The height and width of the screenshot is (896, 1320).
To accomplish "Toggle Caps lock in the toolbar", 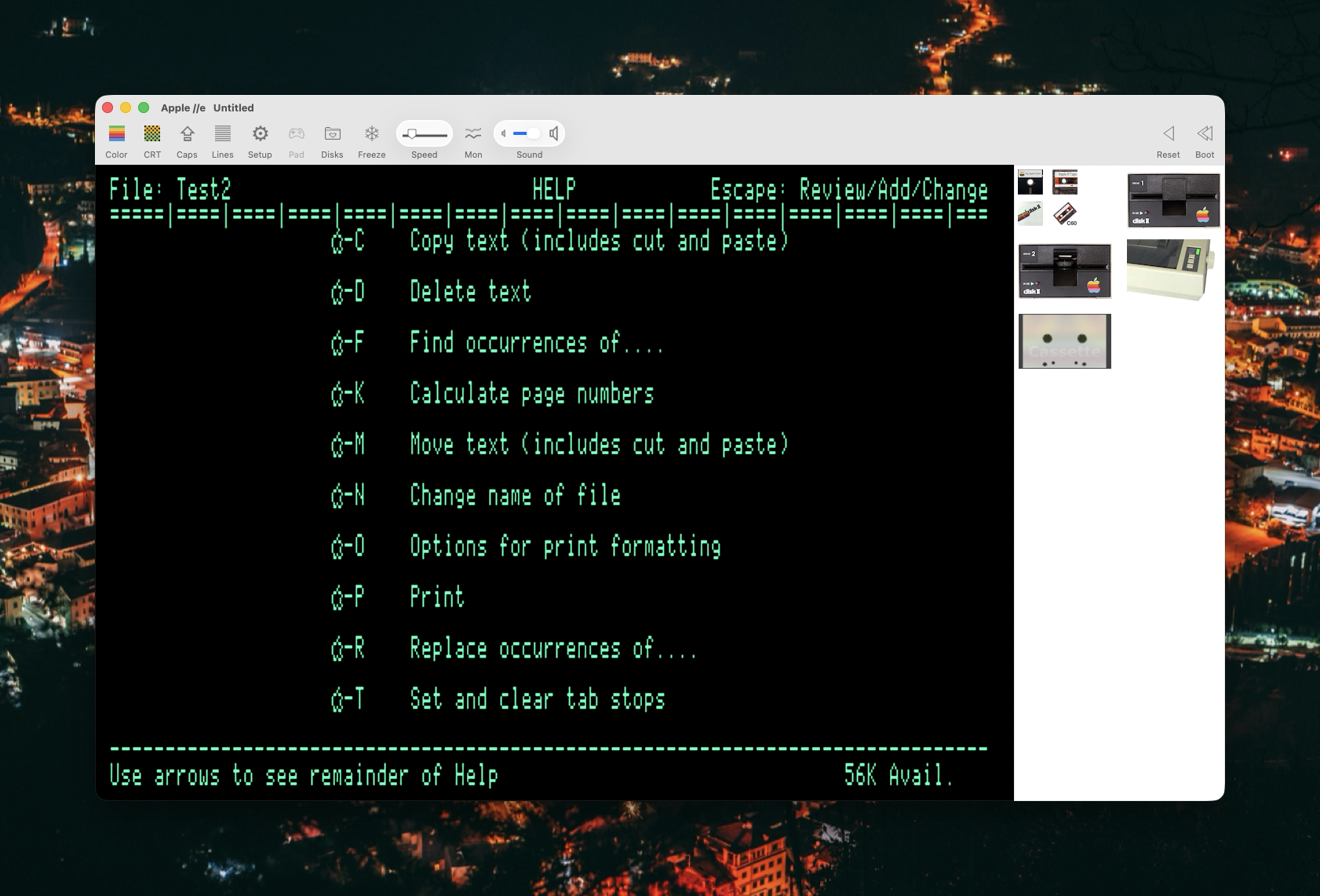I will [187, 133].
